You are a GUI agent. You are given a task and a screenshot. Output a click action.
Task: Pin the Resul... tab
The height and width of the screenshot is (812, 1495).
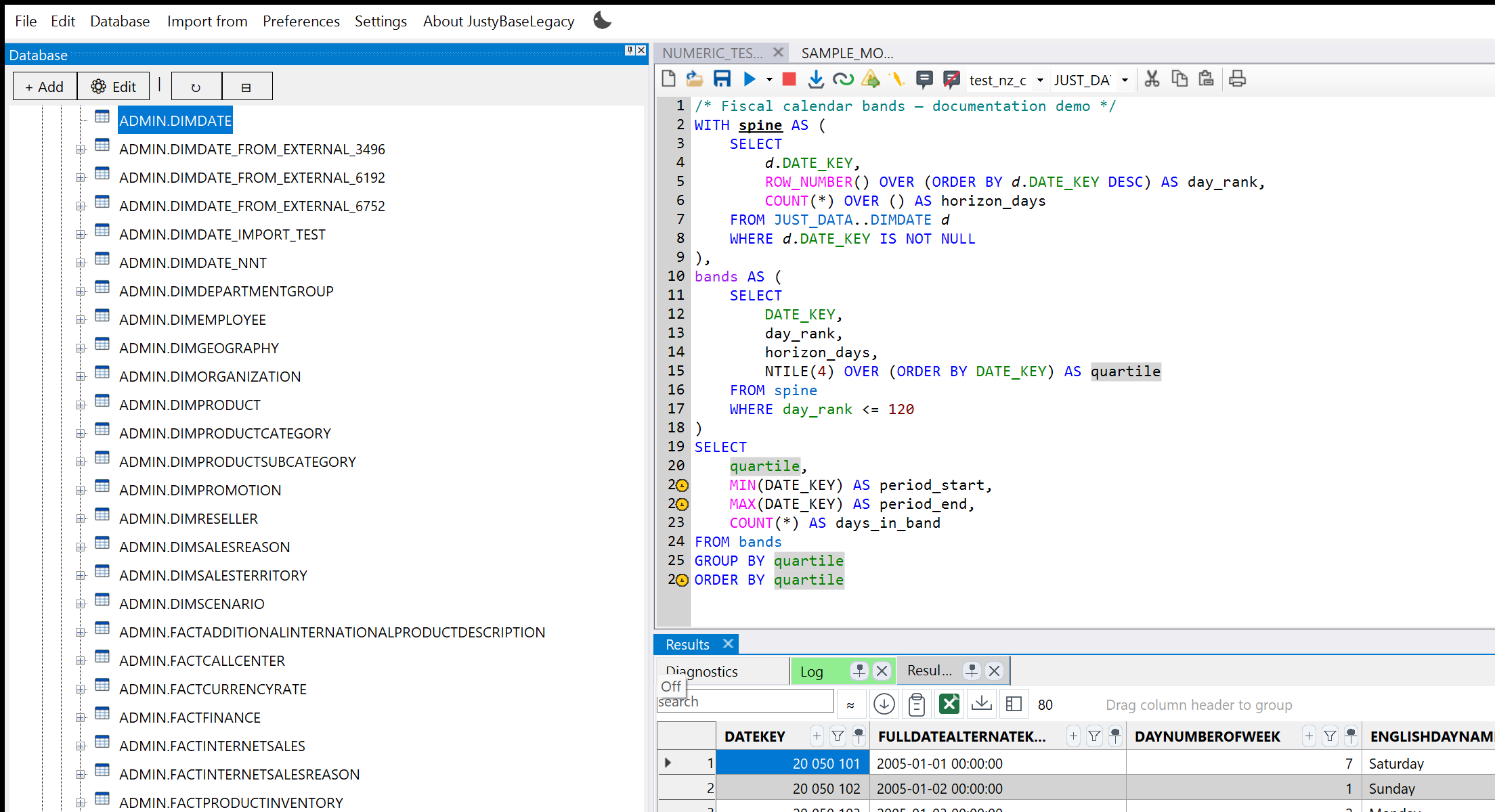[972, 671]
